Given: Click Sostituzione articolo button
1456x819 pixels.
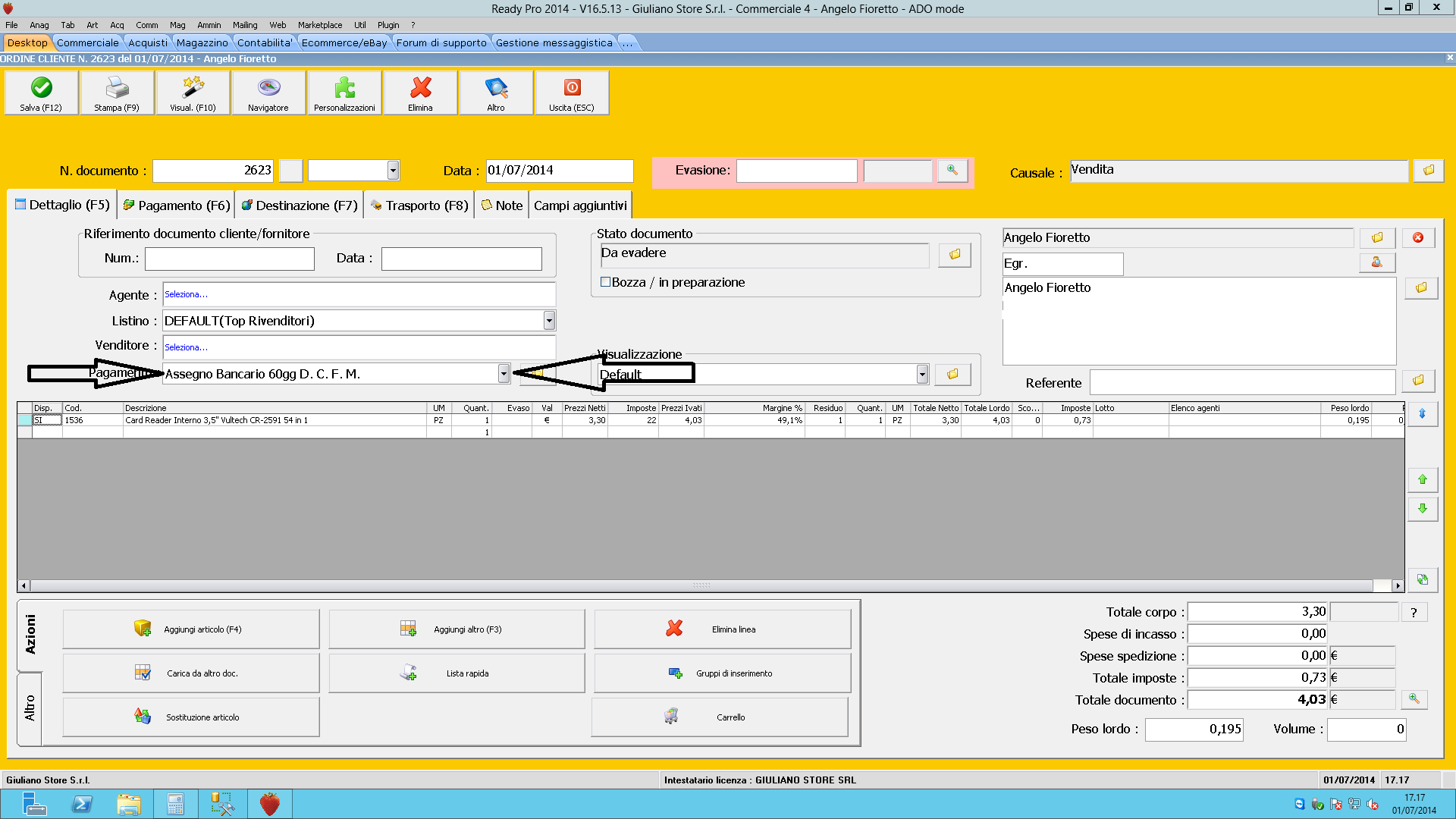Looking at the screenshot, I should tap(191, 717).
